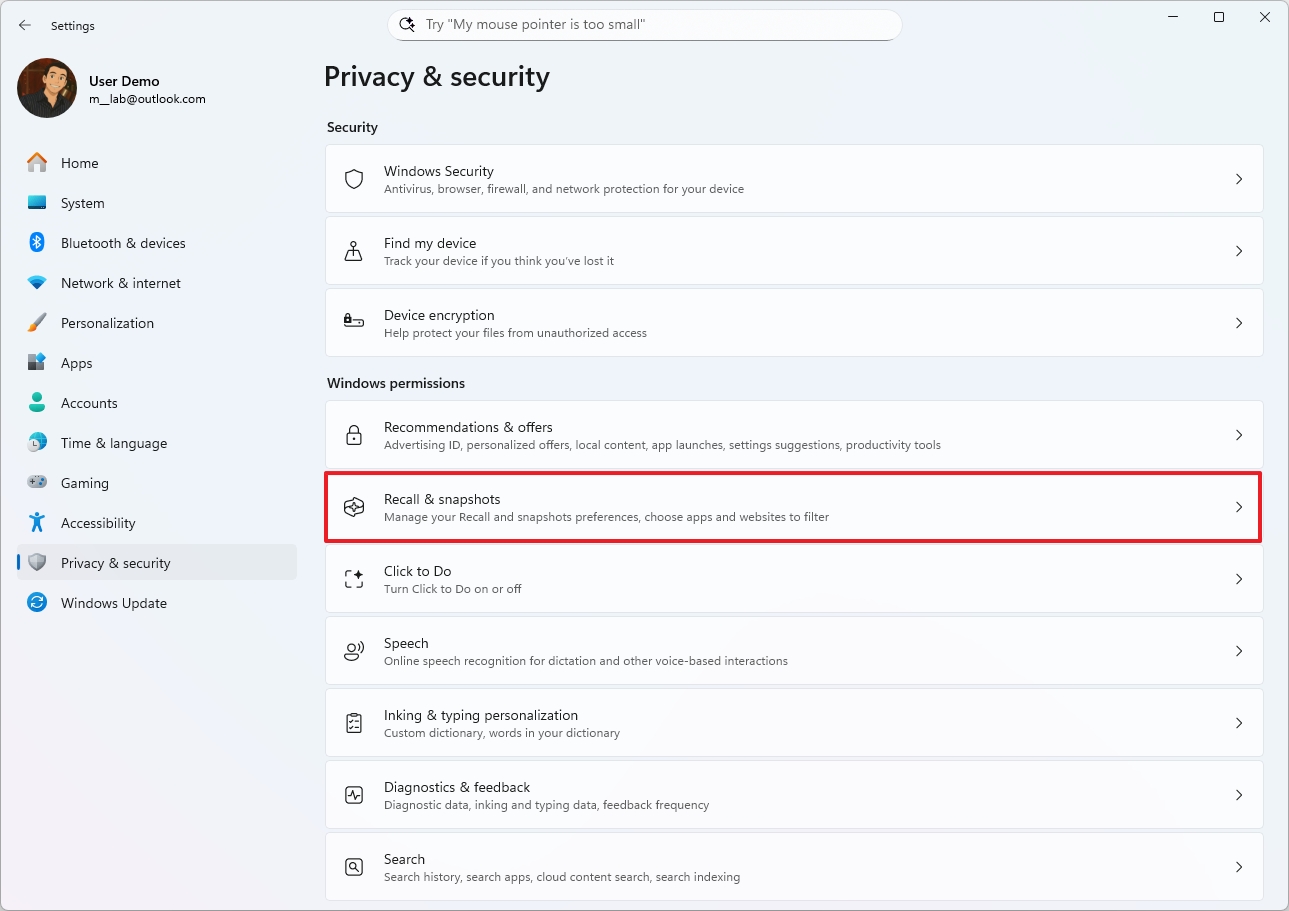Click the back arrow button

[25, 25]
